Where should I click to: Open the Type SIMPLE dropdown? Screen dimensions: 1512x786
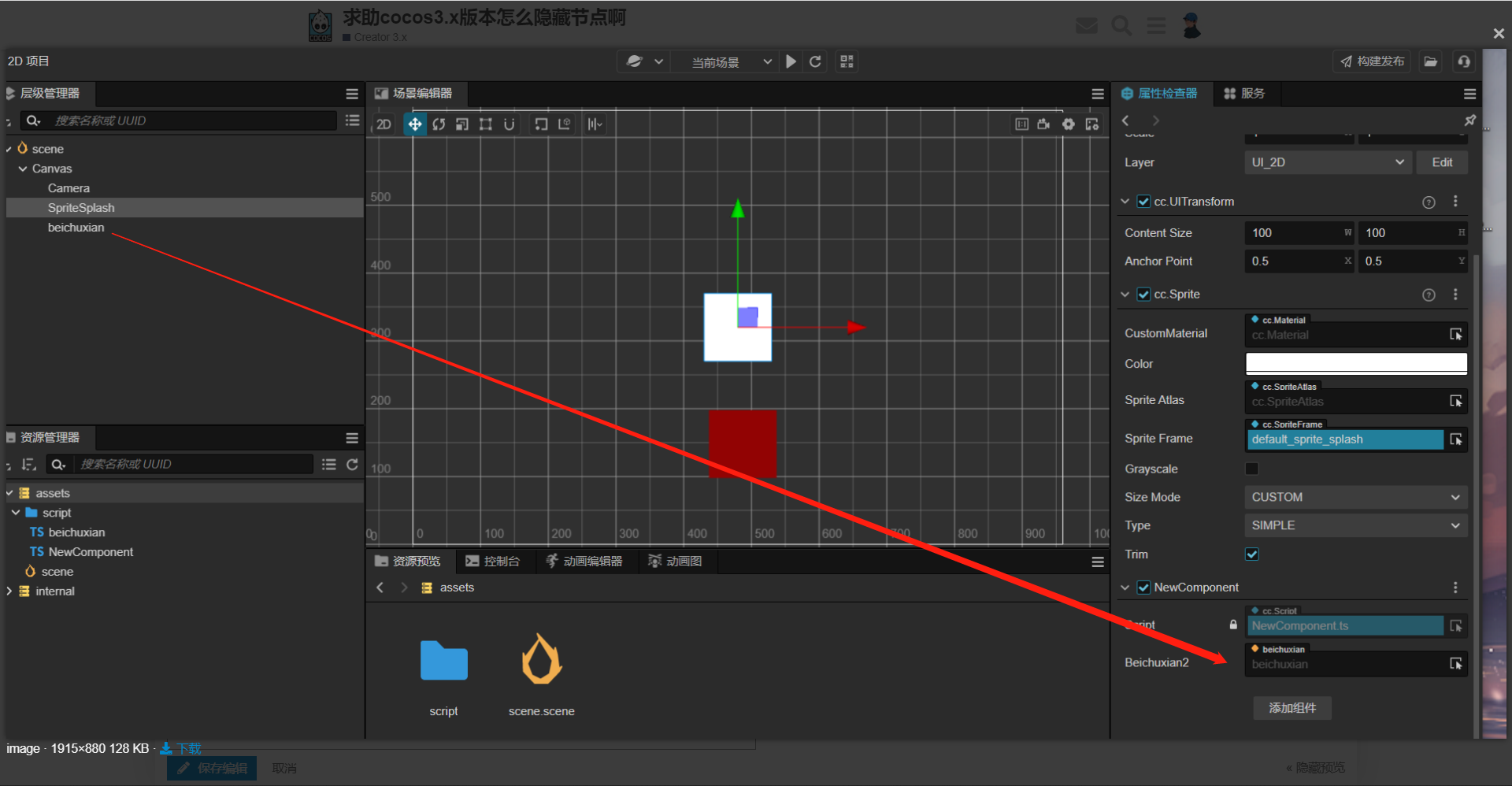click(x=1356, y=525)
